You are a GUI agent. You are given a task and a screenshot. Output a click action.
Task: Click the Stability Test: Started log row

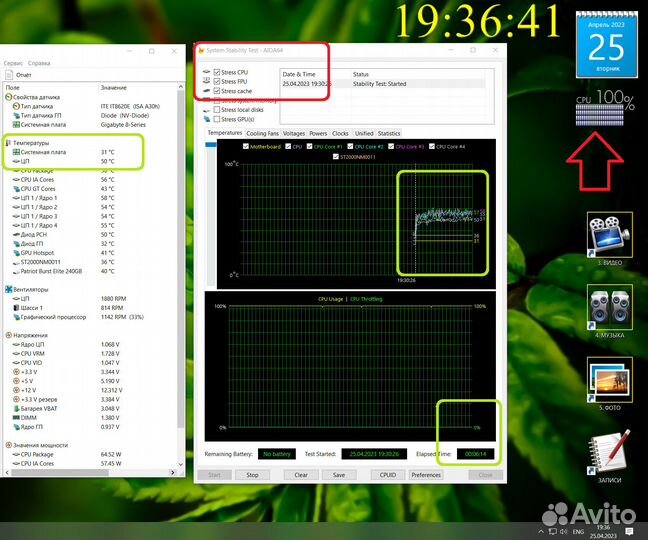tap(384, 84)
